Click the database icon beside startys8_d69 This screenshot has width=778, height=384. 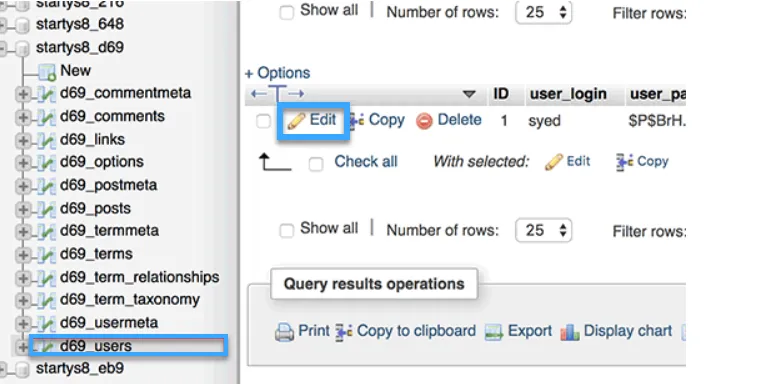(x=22, y=49)
